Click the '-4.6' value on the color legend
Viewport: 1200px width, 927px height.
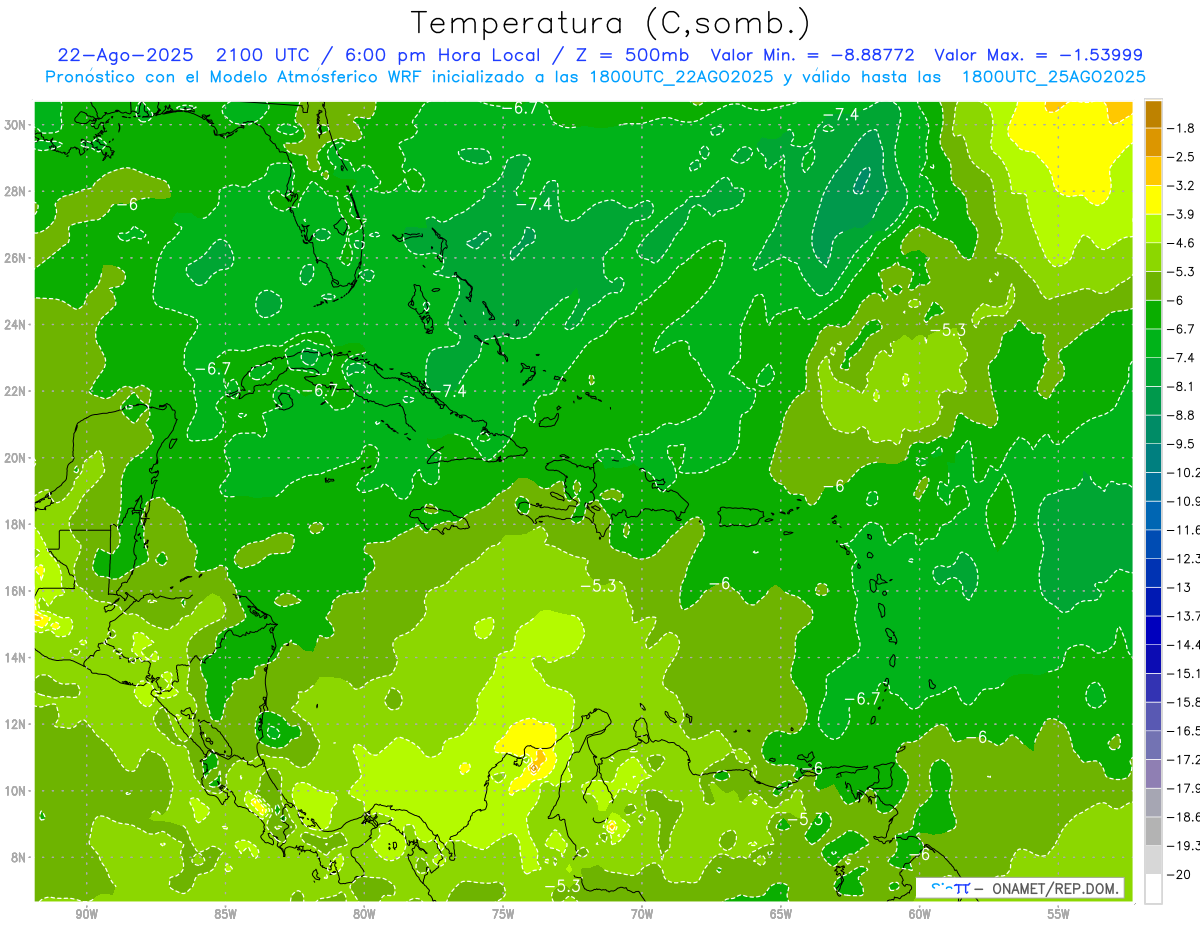(1182, 243)
